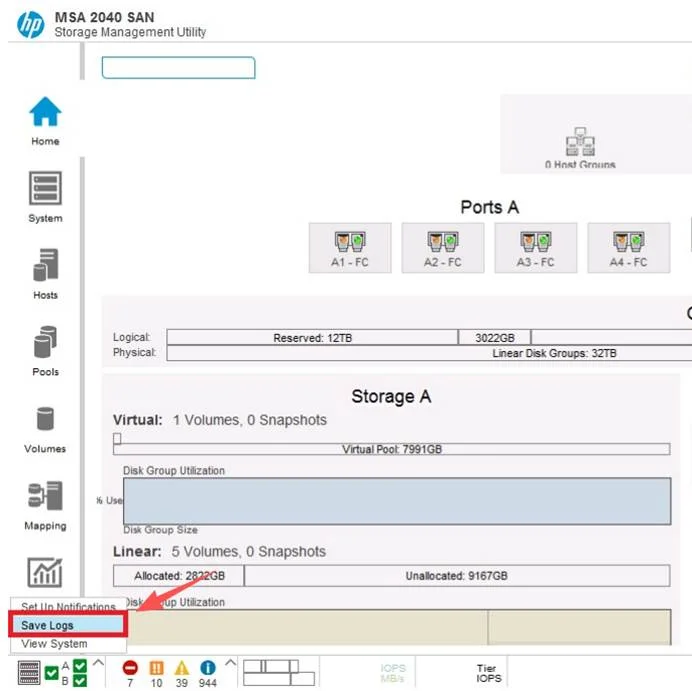Click the Unallocated: 9167GB segment
Image resolution: width=692 pixels, height=691 pixels.
(457, 575)
